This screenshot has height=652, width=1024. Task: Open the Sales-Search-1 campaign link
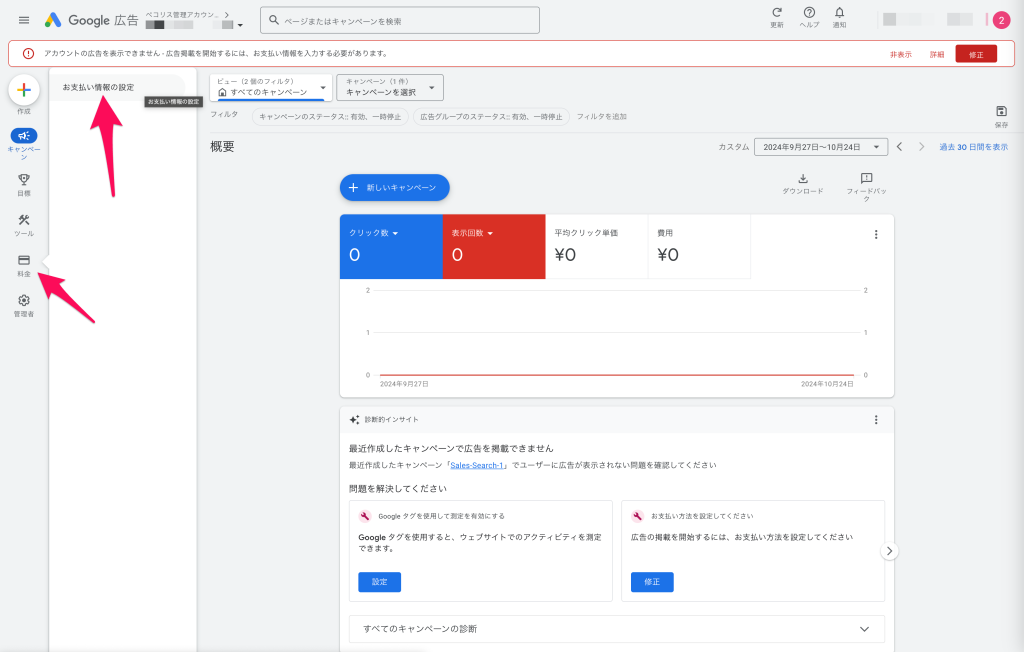click(477, 465)
